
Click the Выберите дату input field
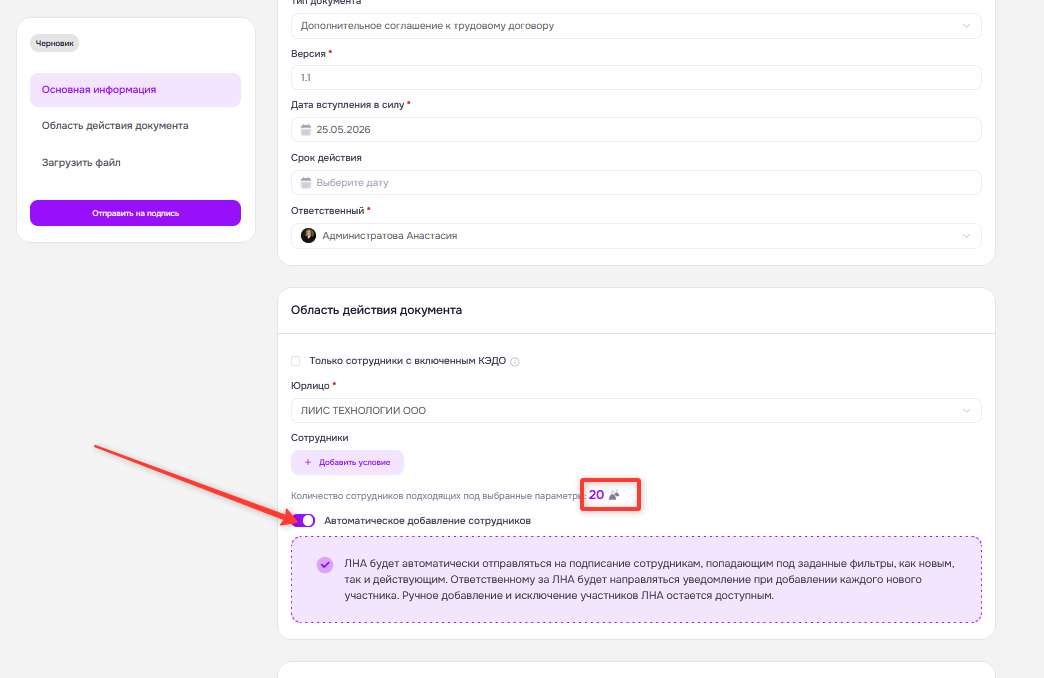[636, 182]
